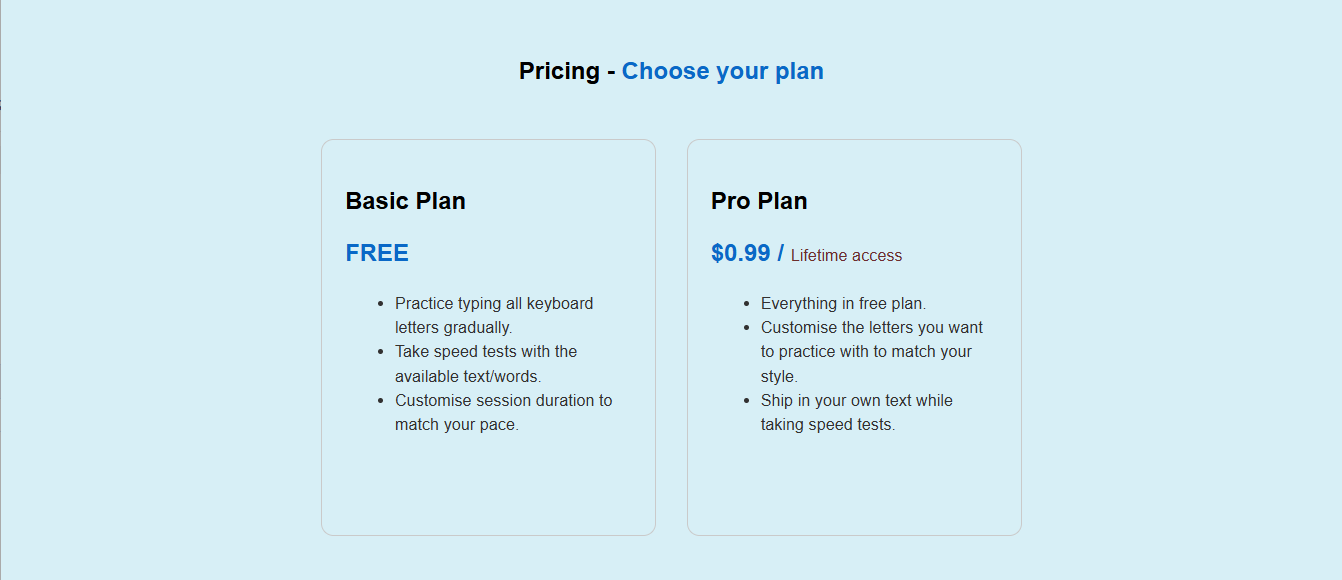Click bullet point before "Practice typing" item

[381, 304]
